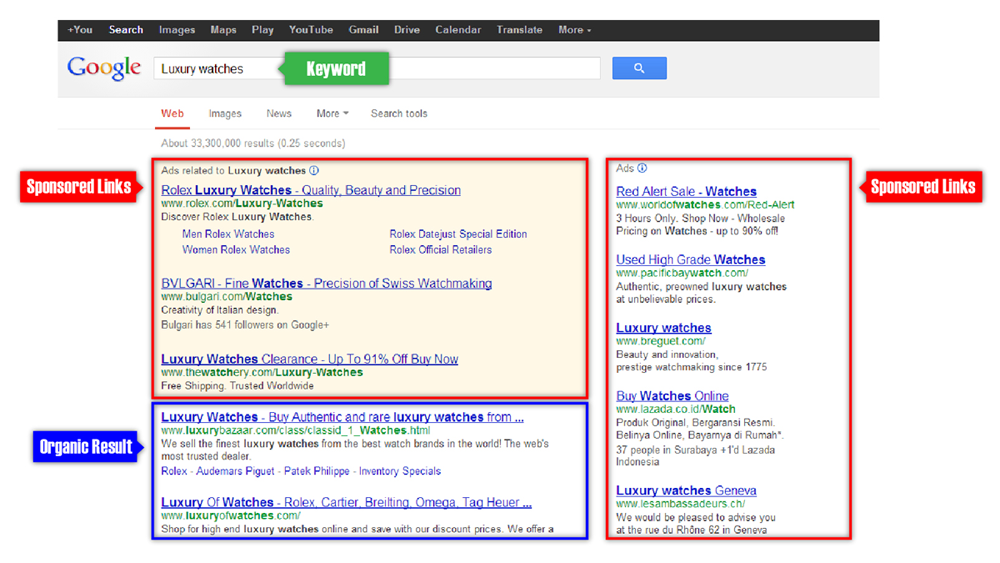Screen dimensions: 1000x563
Task: Go to Translate in the top bar
Action: pyautogui.click(x=520, y=30)
